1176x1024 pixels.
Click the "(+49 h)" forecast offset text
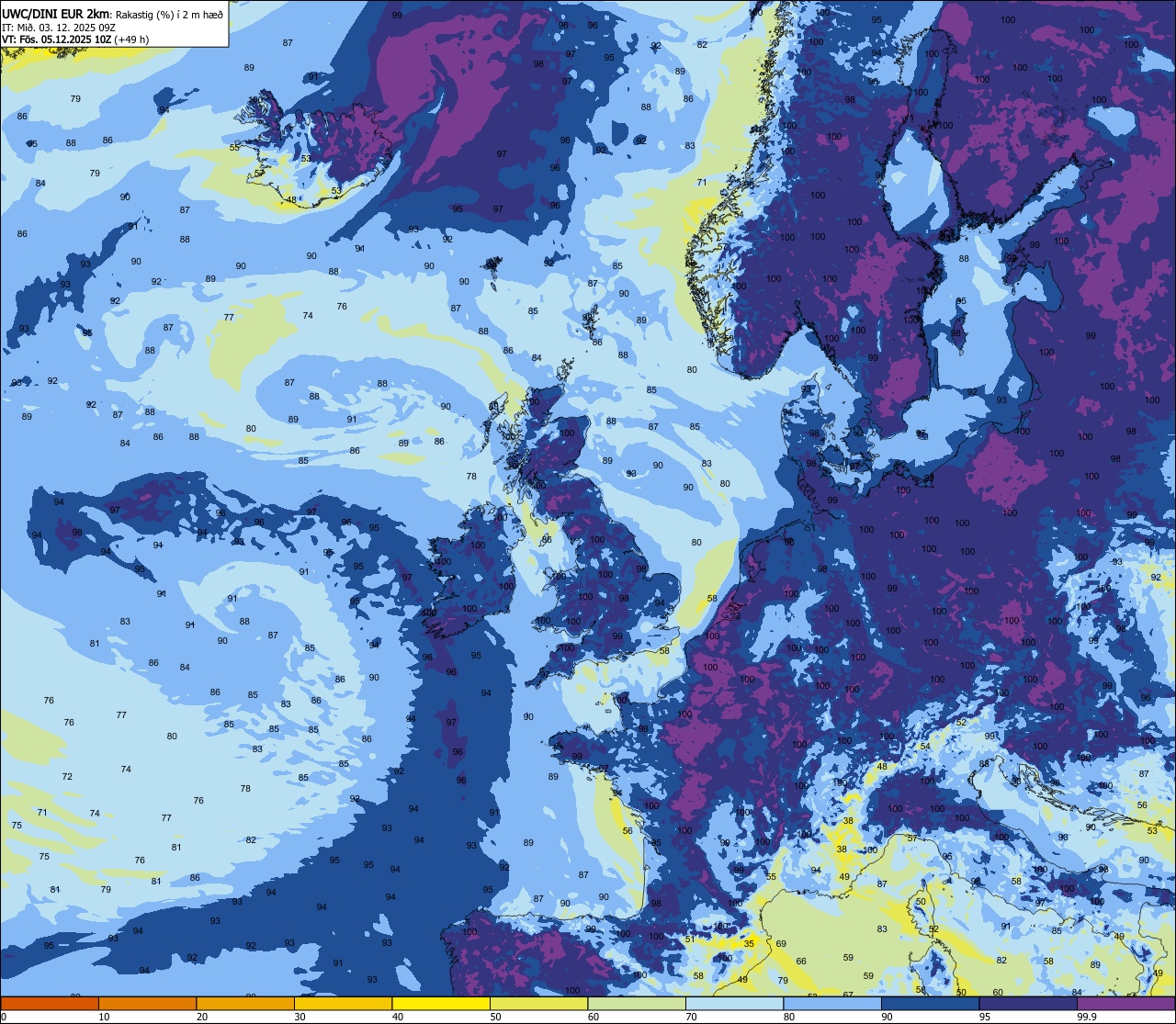point(131,39)
